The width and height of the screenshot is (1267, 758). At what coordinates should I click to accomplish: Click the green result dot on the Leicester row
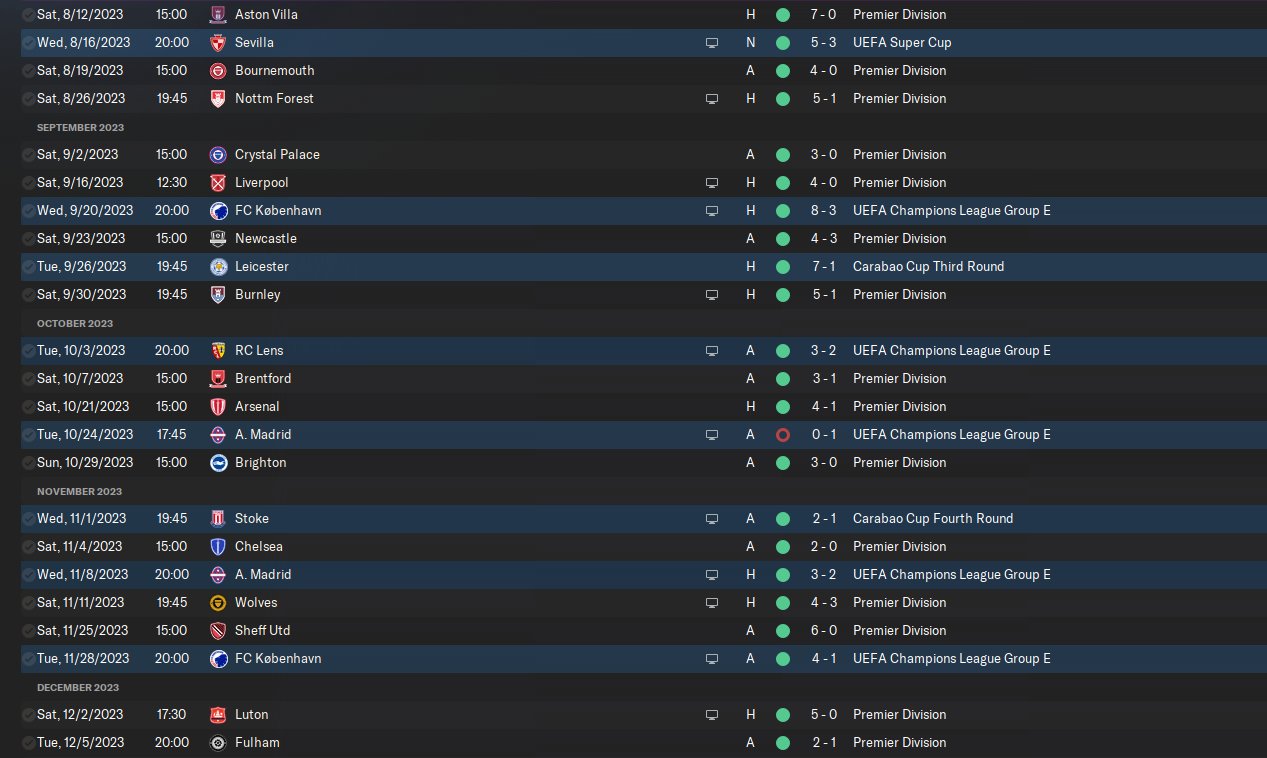[782, 267]
